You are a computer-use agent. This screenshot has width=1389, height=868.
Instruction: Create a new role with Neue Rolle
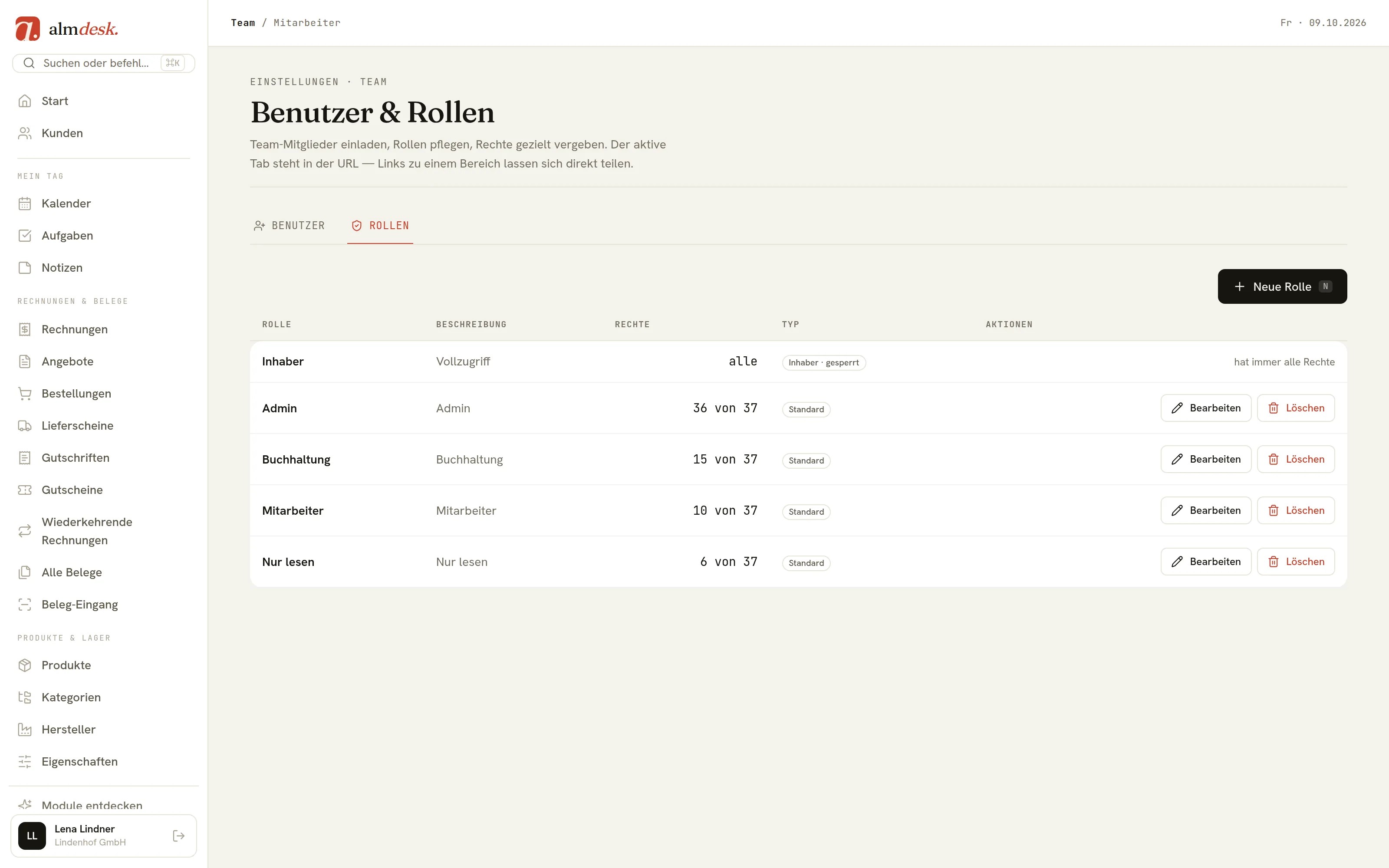(x=1282, y=286)
